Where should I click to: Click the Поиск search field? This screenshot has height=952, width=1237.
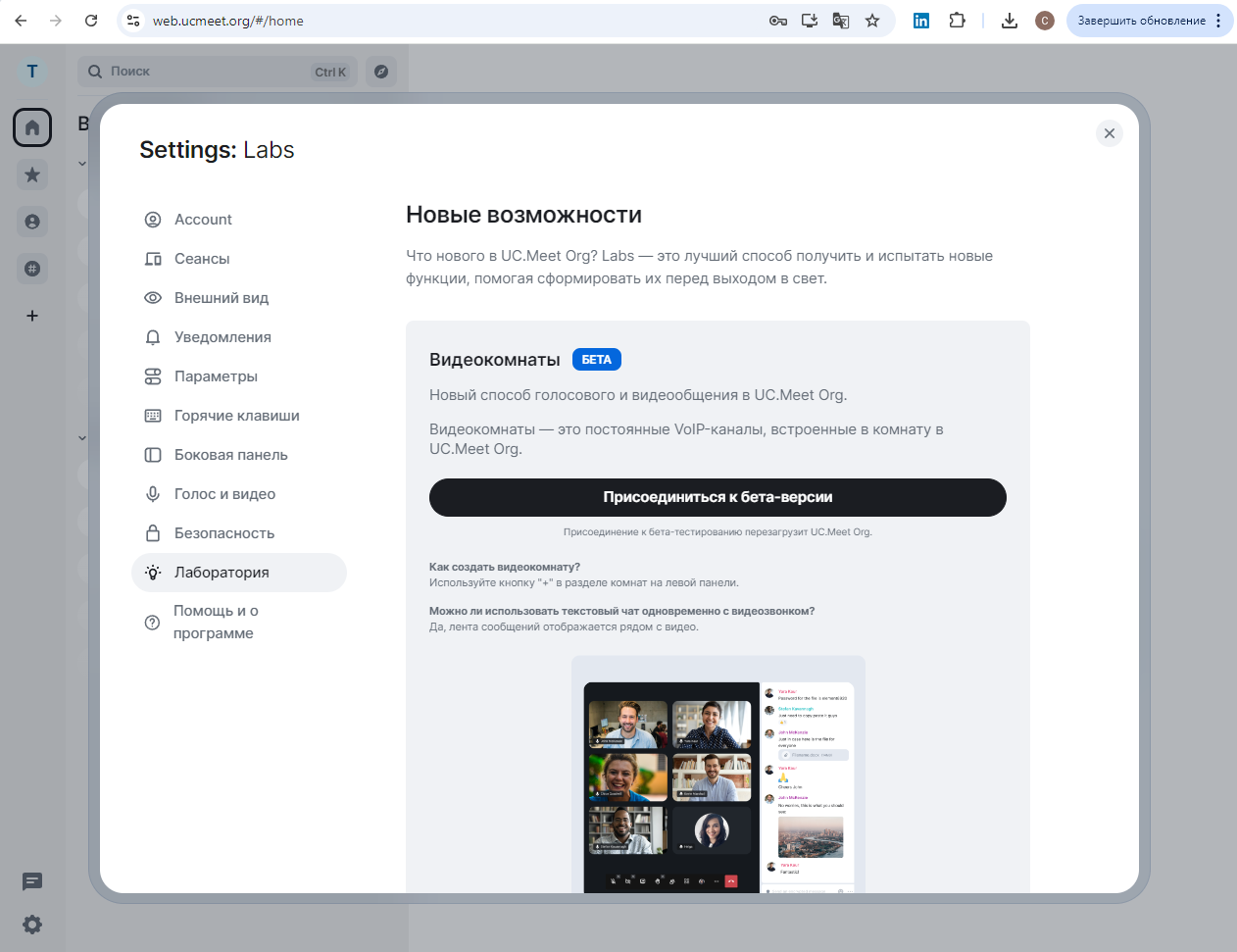[x=206, y=71]
